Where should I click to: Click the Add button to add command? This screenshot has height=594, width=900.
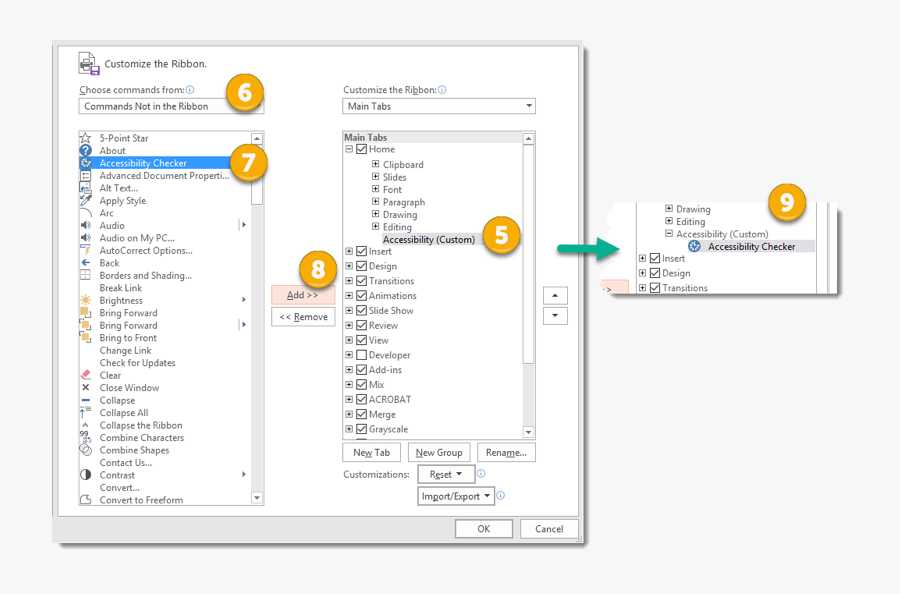[x=303, y=294]
